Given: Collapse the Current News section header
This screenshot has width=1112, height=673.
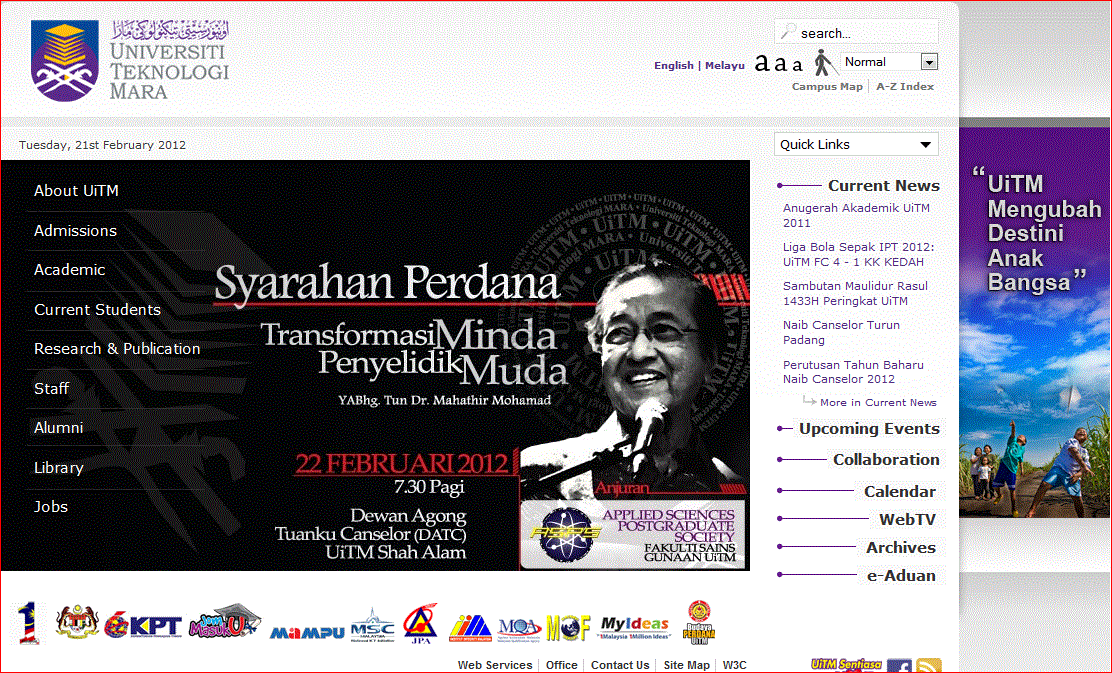Looking at the screenshot, I should tap(884, 185).
